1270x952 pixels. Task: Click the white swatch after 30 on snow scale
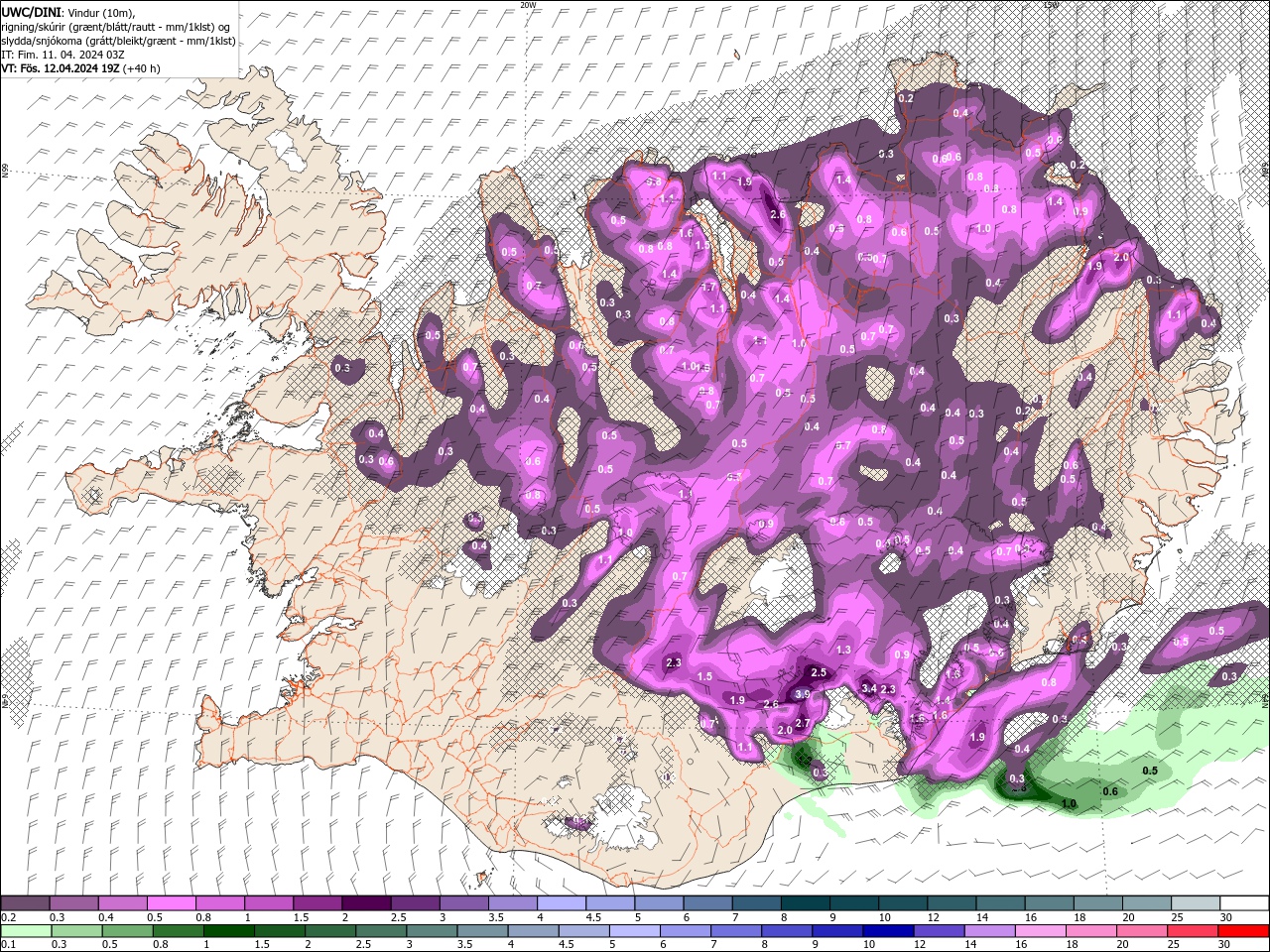1244,903
